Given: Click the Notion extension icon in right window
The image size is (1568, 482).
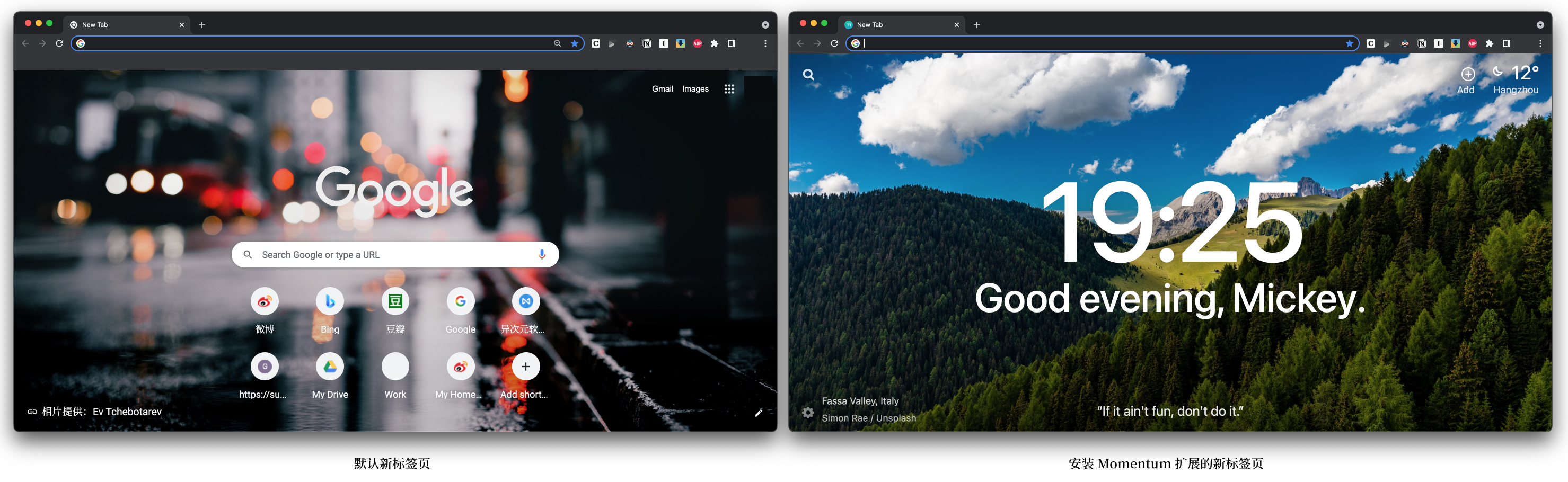Looking at the screenshot, I should (x=1421, y=43).
